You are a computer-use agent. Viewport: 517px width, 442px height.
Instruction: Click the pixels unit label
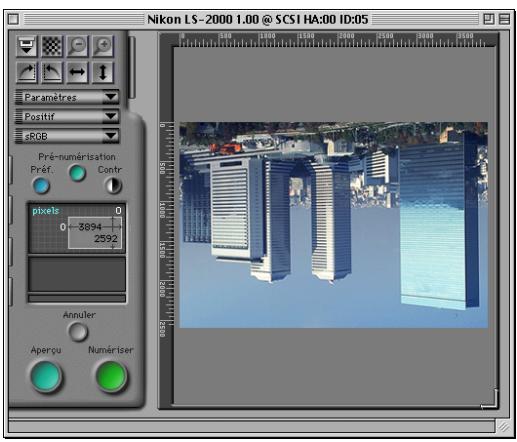[x=46, y=211]
